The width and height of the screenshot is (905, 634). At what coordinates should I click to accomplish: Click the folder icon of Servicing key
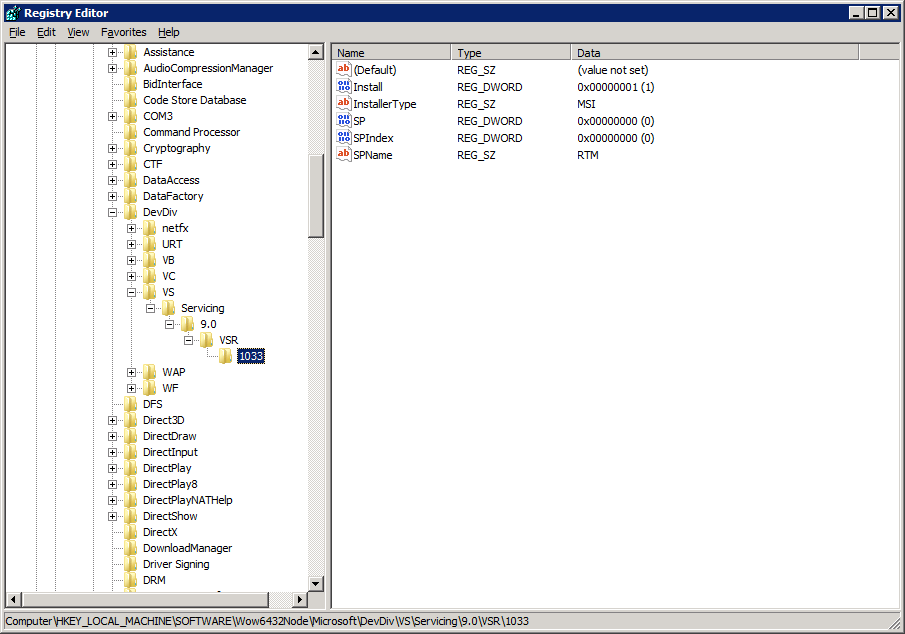[x=169, y=308]
